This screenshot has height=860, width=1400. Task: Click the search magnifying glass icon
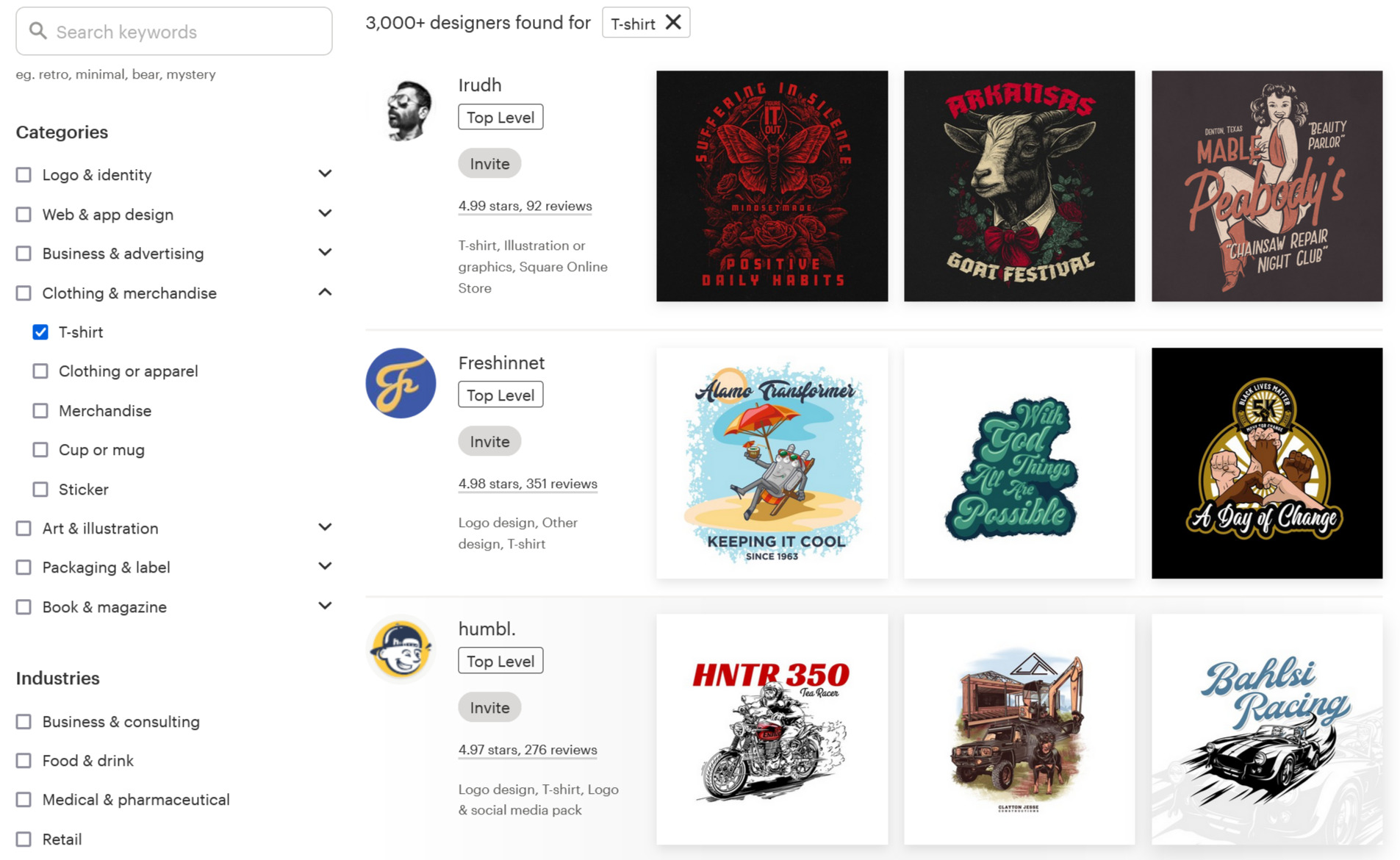click(38, 31)
